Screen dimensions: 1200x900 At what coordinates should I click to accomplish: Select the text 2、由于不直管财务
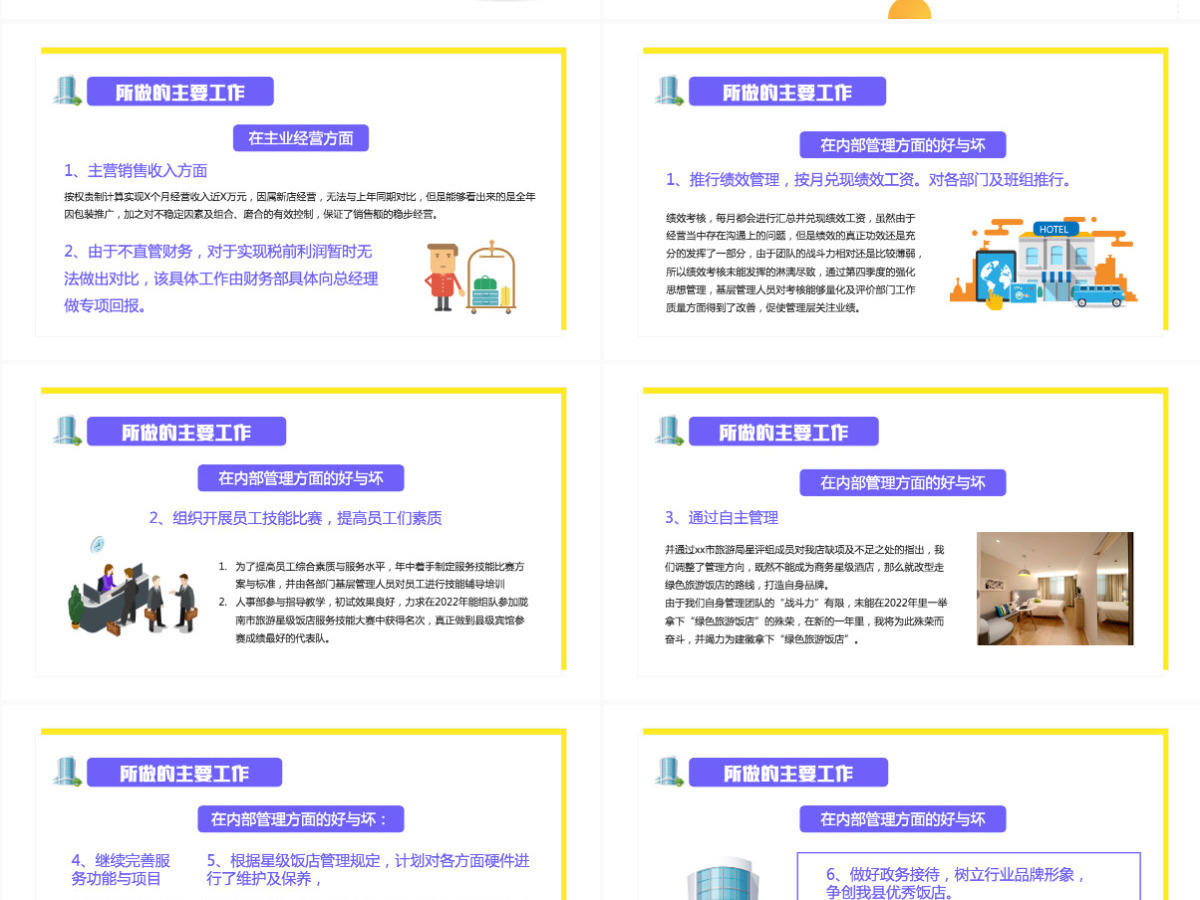[221, 278]
